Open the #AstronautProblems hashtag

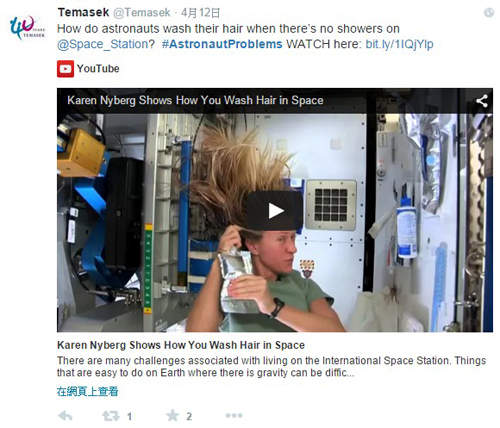pyautogui.click(x=222, y=44)
